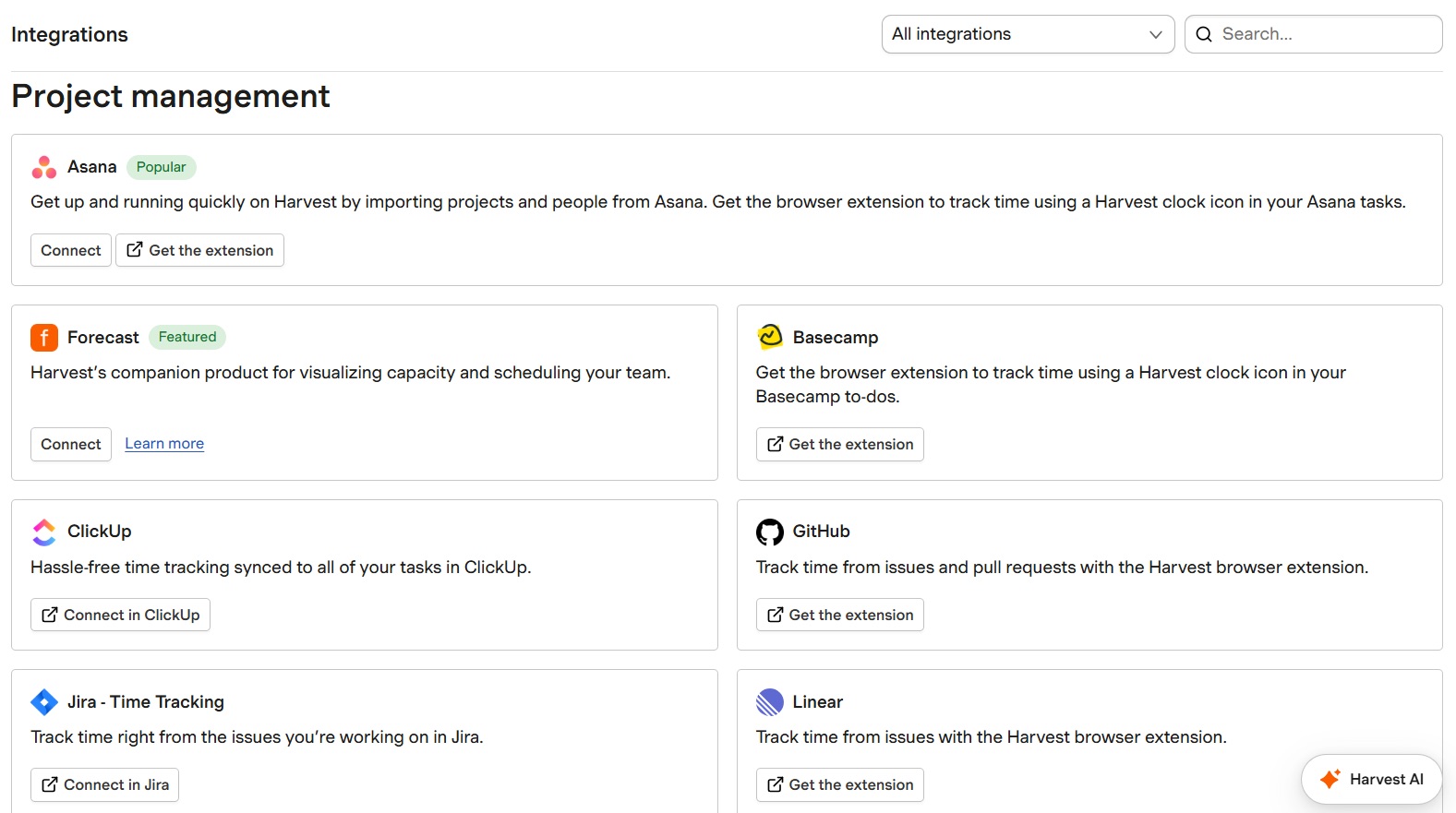The width and height of the screenshot is (1456, 813).
Task: Click the Forecast orange logo icon
Action: click(x=44, y=338)
